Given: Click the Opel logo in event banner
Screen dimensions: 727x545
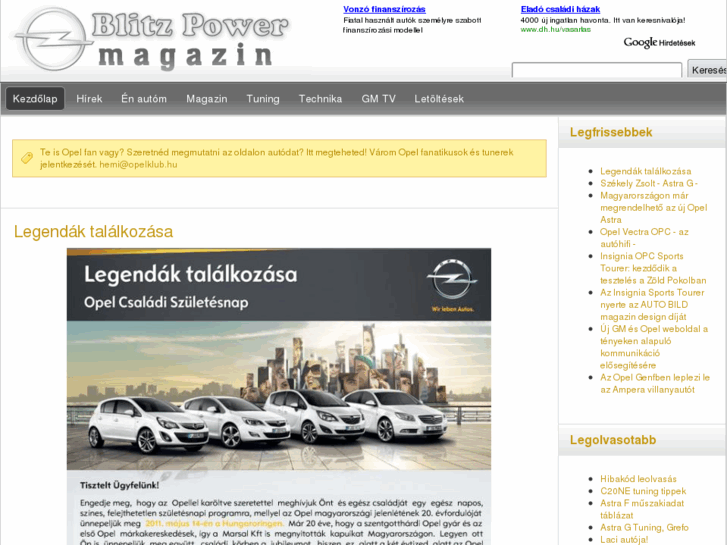Looking at the screenshot, I should 452,279.
